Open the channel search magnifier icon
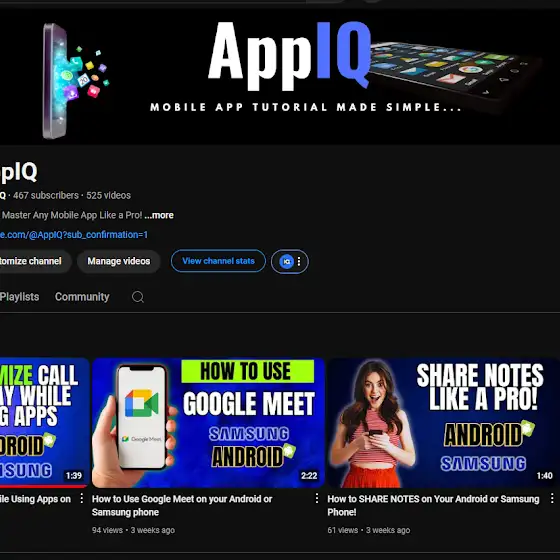Image resolution: width=560 pixels, height=560 pixels. pos(138,297)
